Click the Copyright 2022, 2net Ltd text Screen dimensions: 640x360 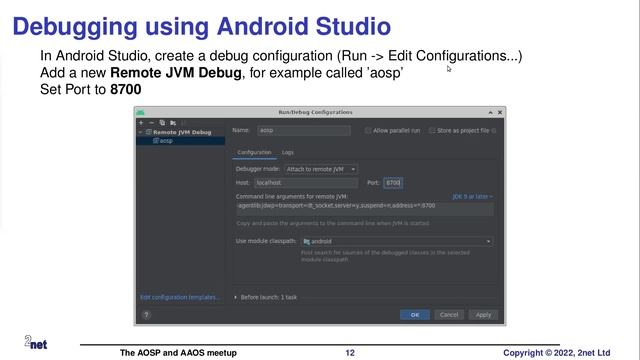557,353
